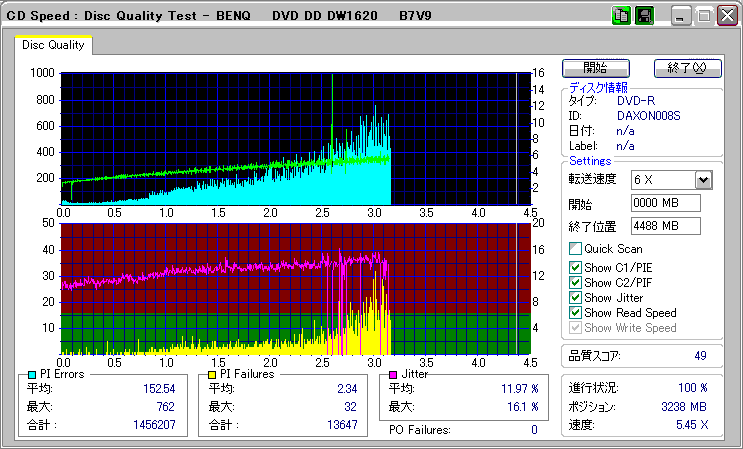Click the Jitter average 11.97 %
This screenshot has width=743, height=449.
tap(520, 389)
